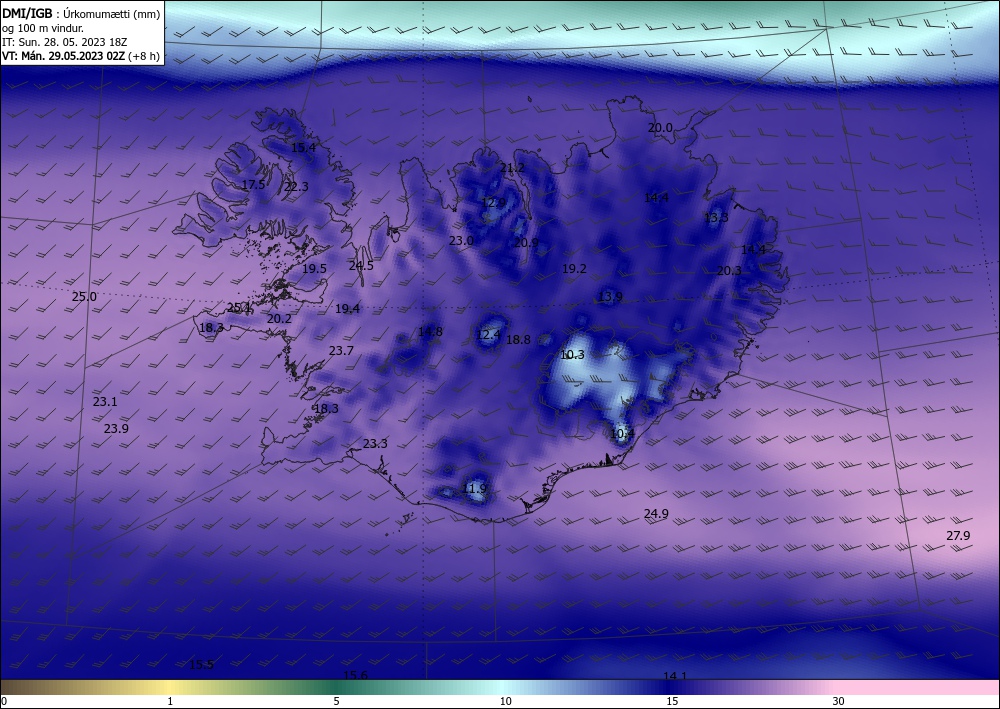
Task: Click the 10 tick on the color scale
Action: tap(506, 702)
